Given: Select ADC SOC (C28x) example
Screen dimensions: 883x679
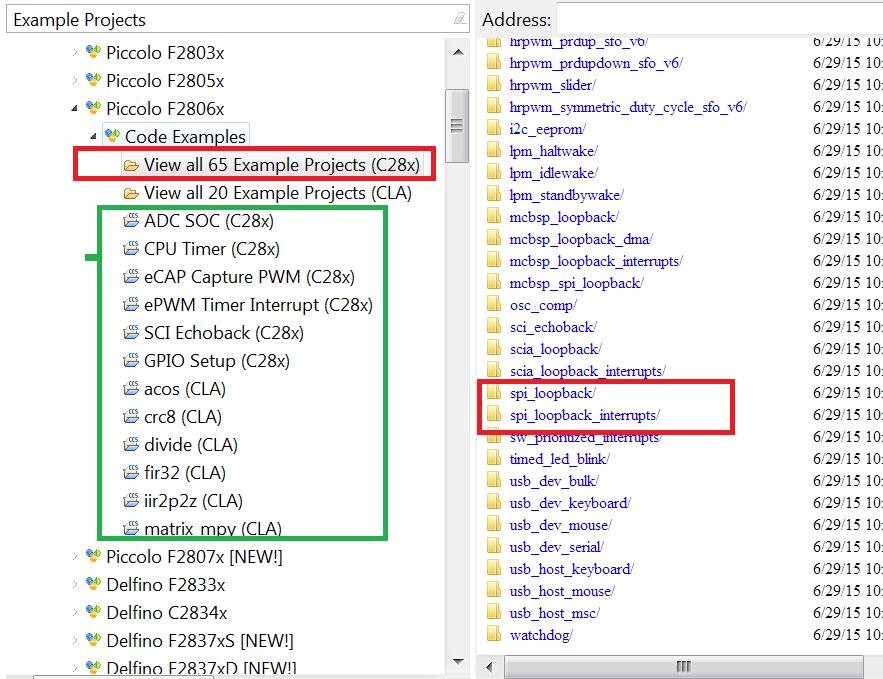Looking at the screenshot, I should click(x=209, y=221).
